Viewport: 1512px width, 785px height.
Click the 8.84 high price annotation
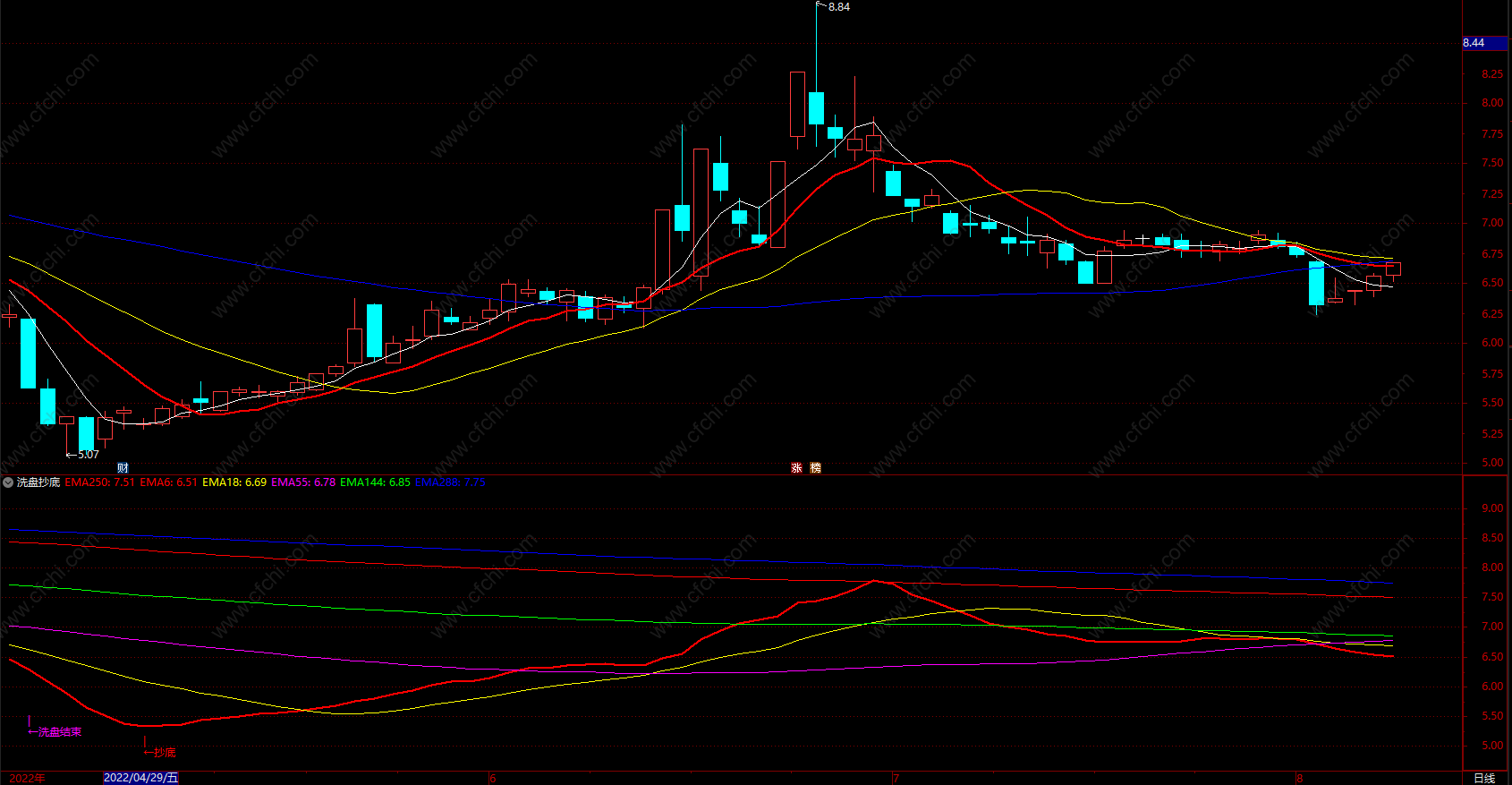click(839, 7)
